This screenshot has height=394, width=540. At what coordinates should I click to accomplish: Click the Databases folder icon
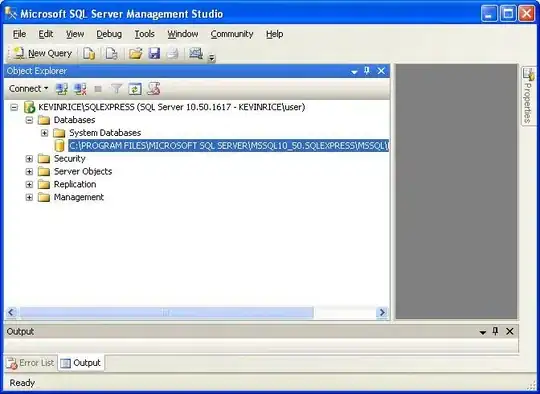pyautogui.click(x=44, y=120)
